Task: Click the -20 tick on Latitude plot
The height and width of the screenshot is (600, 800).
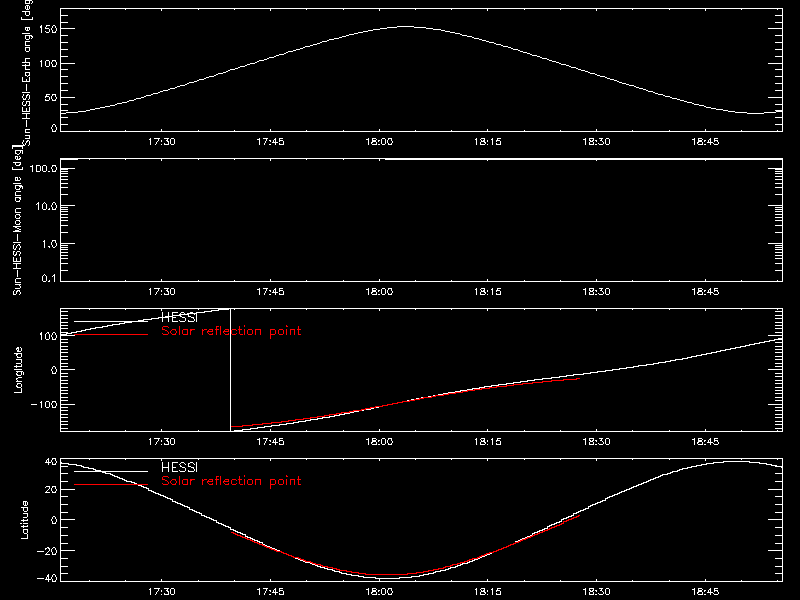Action: (47, 551)
